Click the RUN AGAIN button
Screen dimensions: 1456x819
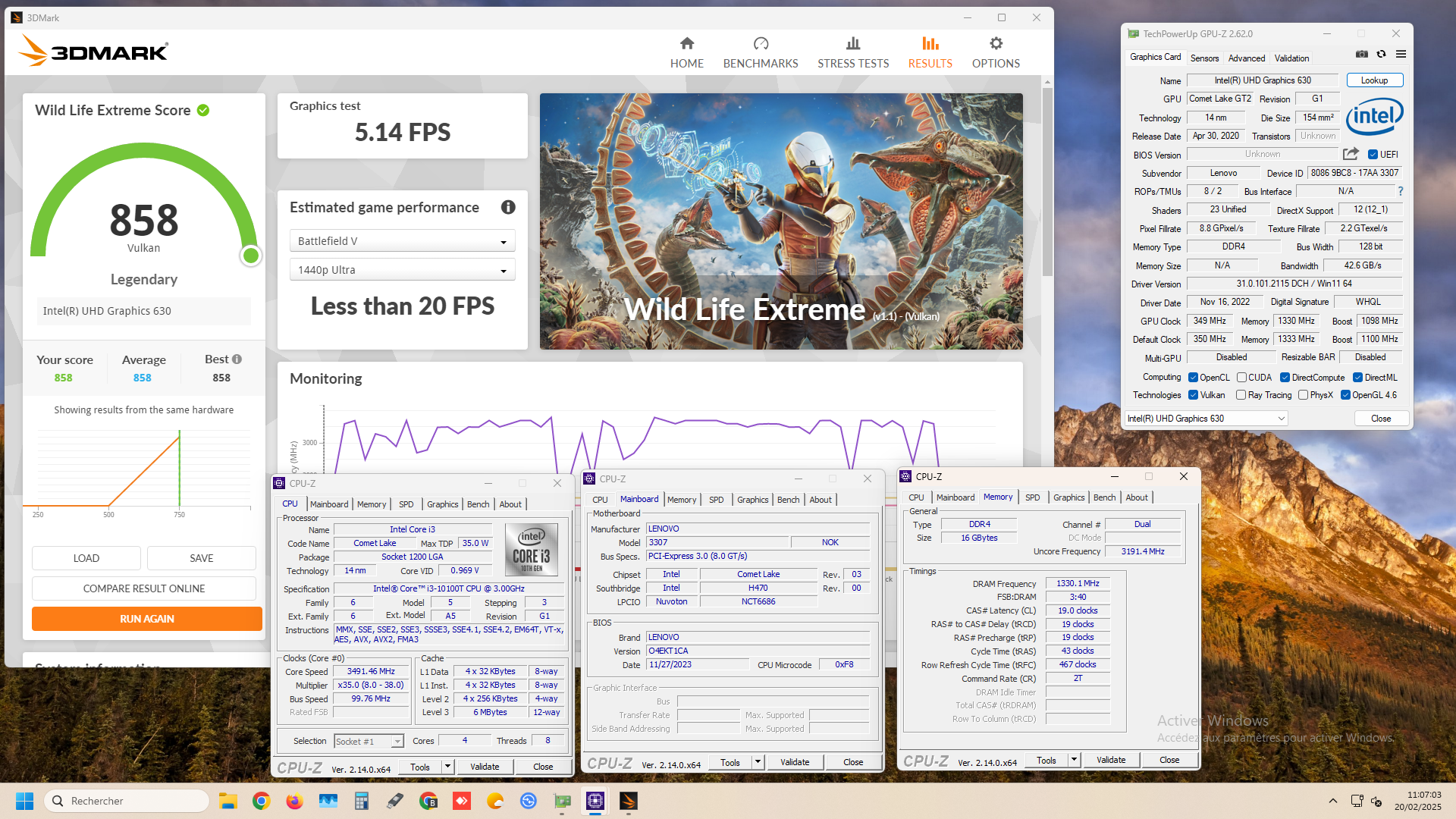coord(147,619)
